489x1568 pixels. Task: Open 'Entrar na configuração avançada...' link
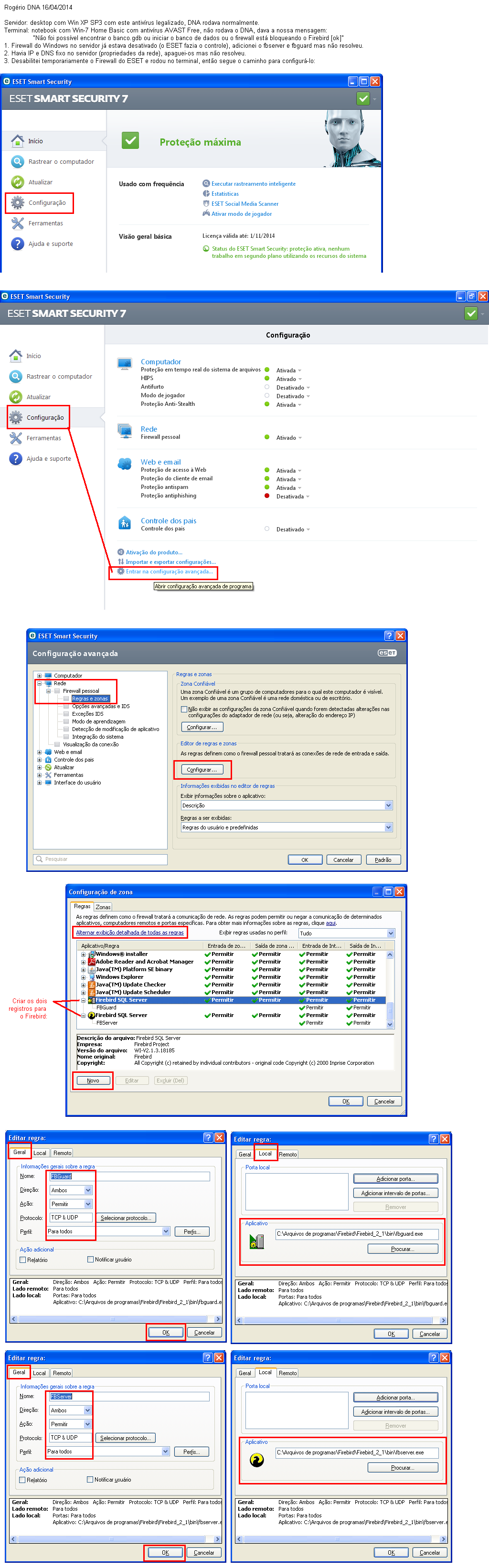169,572
